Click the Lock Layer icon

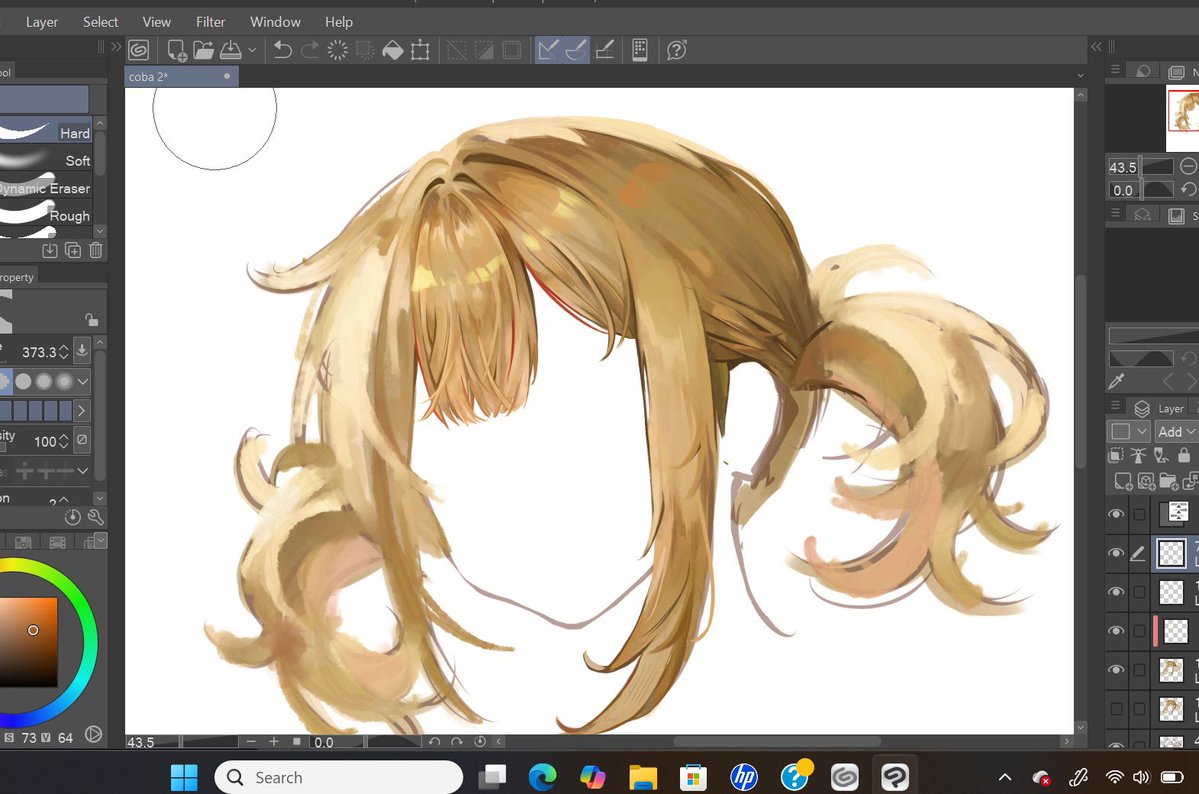click(1184, 456)
